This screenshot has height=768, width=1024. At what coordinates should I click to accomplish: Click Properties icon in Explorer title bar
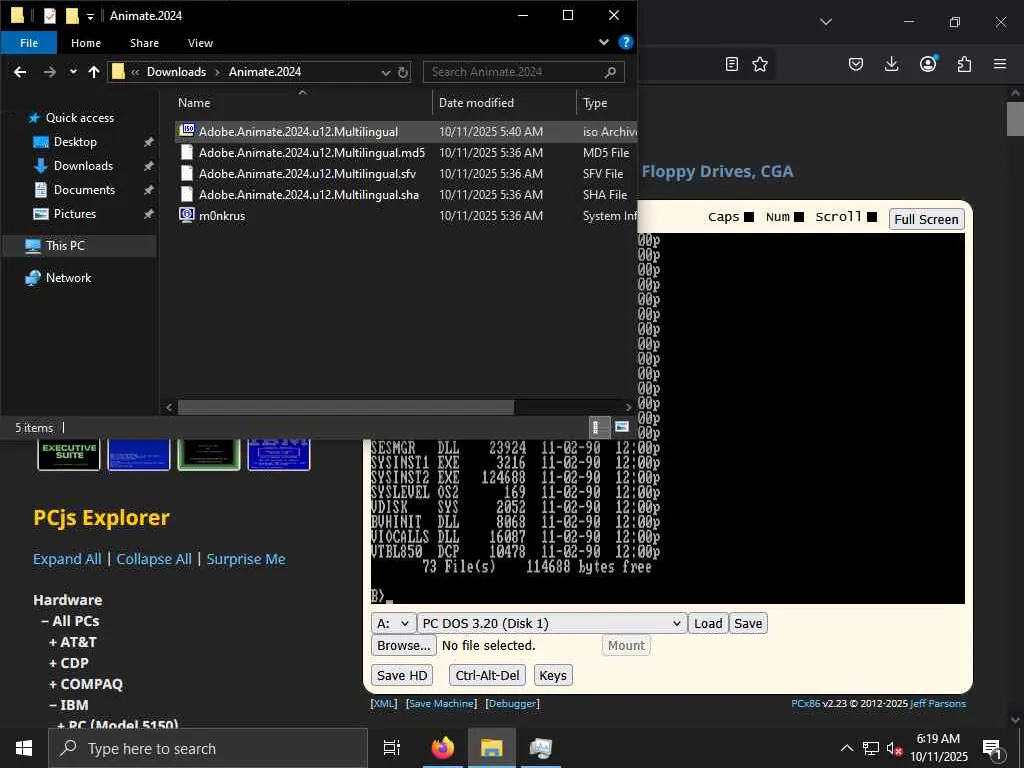pos(50,16)
